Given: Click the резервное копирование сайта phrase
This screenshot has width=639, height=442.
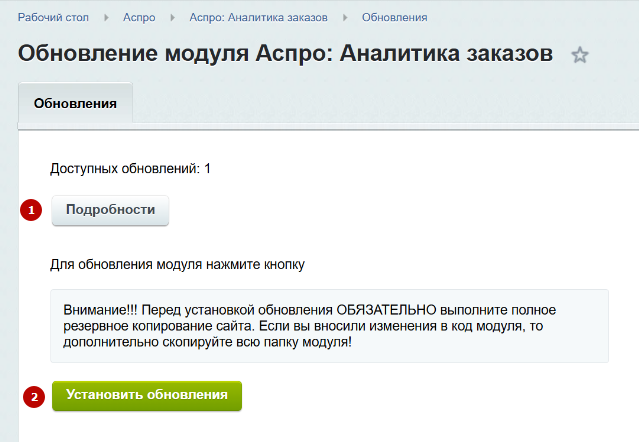Looking at the screenshot, I should [159, 326].
